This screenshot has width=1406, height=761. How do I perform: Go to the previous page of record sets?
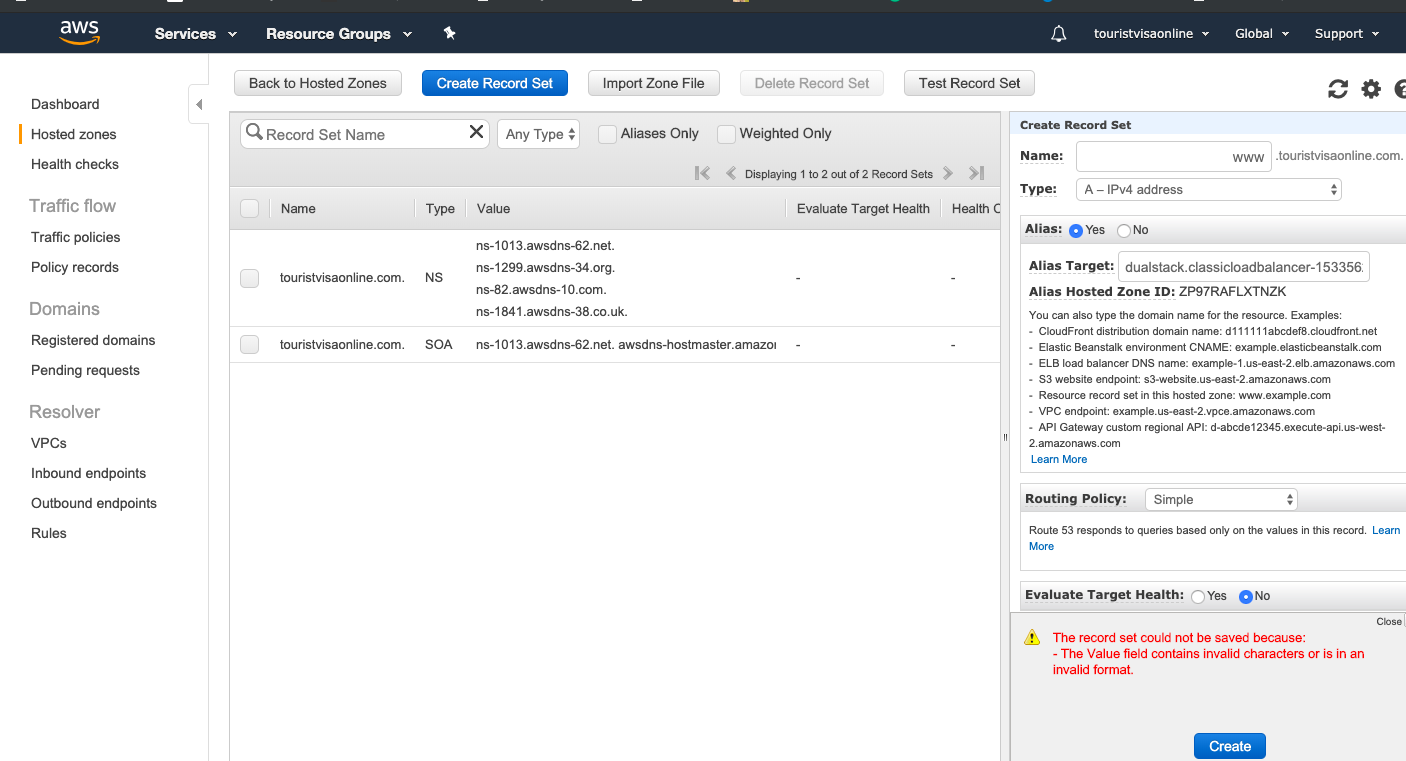click(x=731, y=173)
